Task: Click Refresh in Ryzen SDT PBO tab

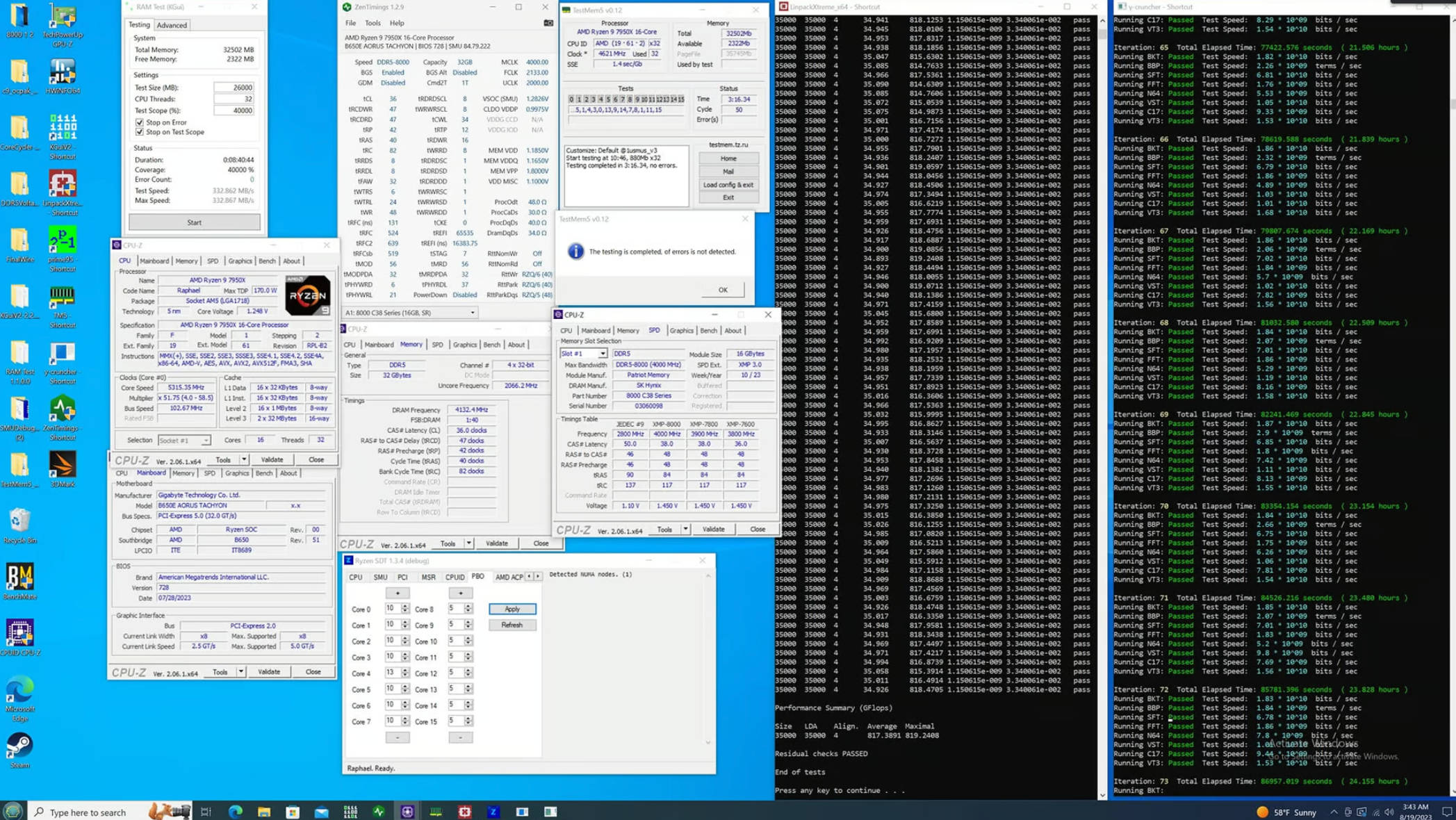Action: pyautogui.click(x=512, y=625)
